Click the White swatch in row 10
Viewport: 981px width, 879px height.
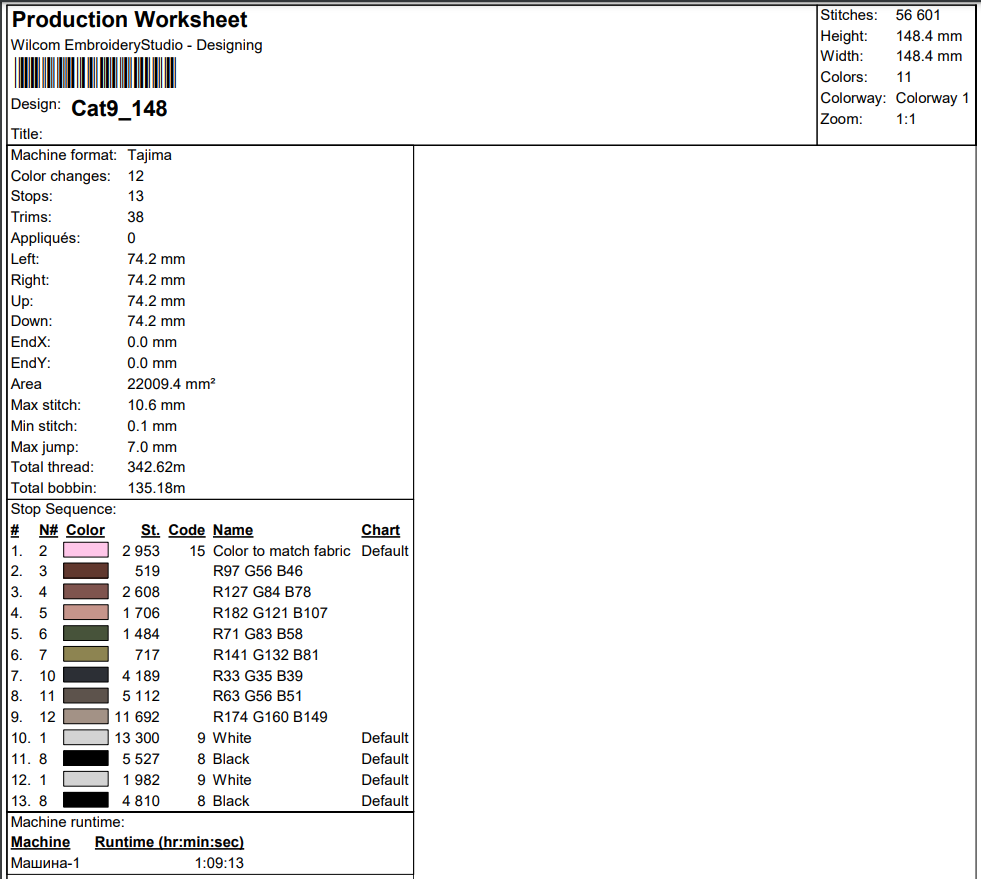click(86, 738)
